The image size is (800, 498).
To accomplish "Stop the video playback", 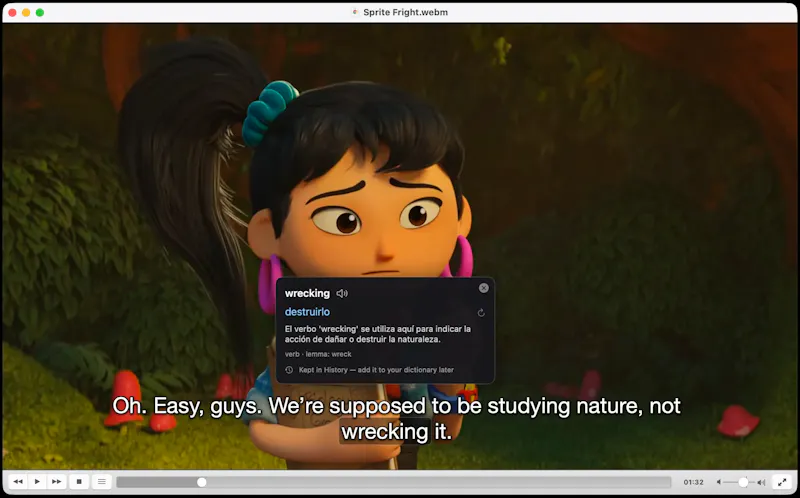I will 79,482.
